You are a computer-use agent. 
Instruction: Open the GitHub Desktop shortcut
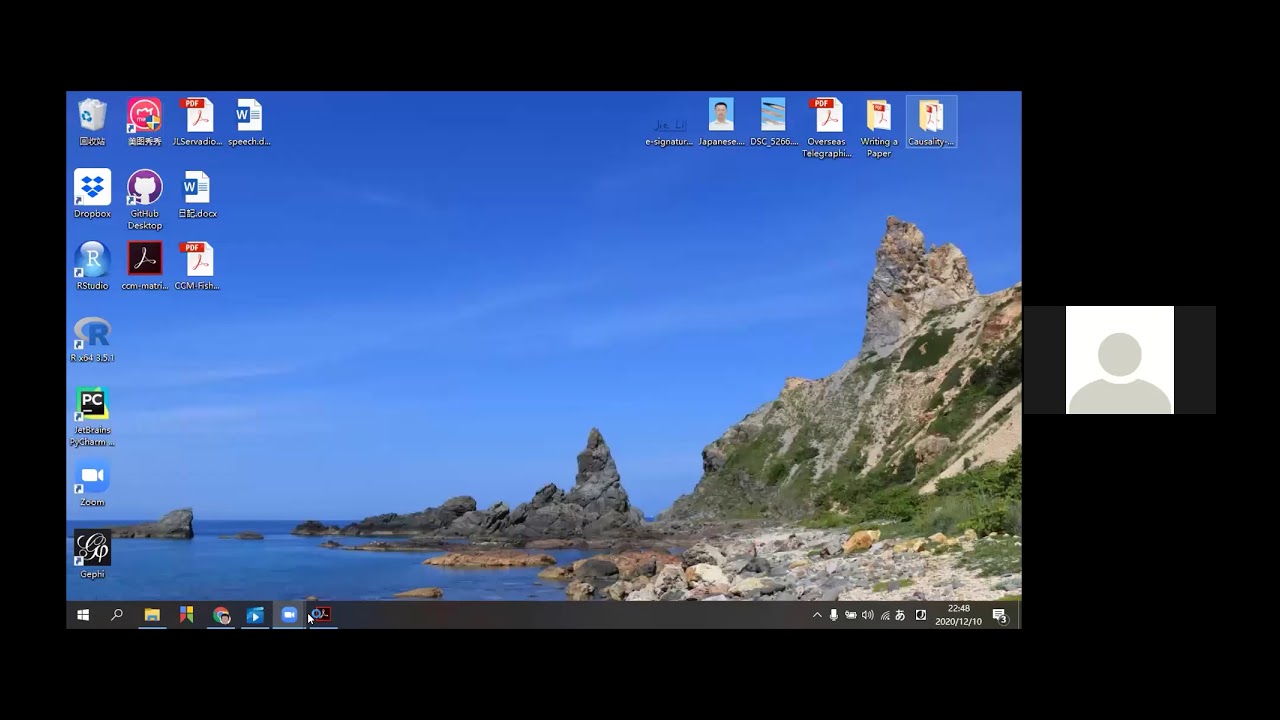[x=144, y=199]
